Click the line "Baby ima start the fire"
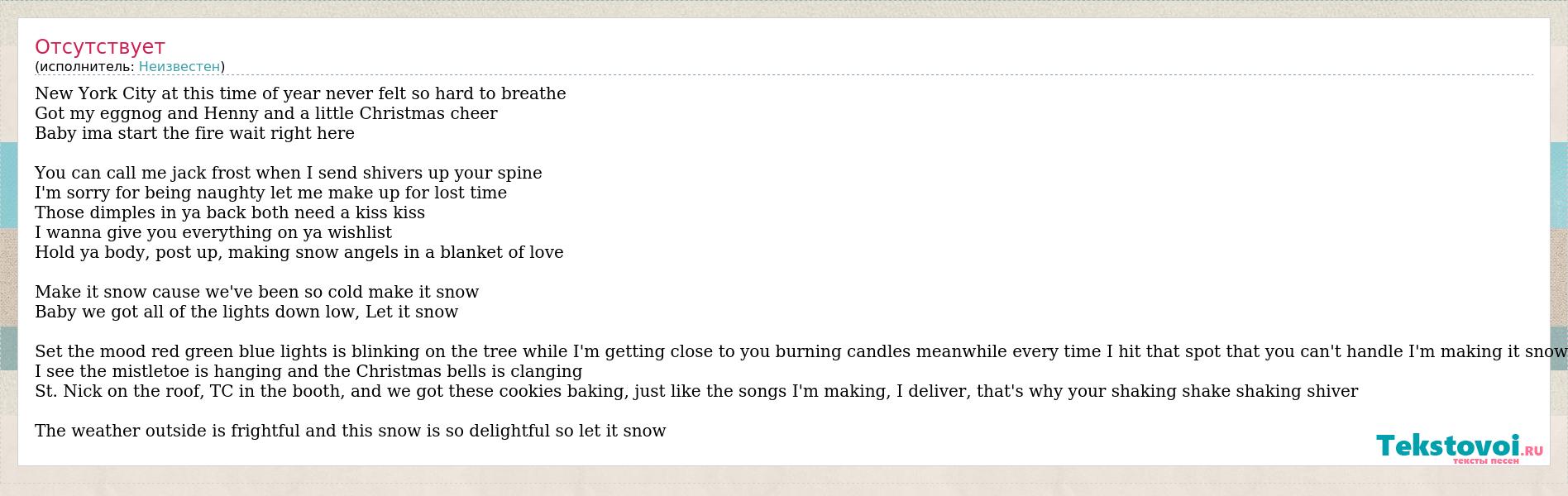 point(194,133)
